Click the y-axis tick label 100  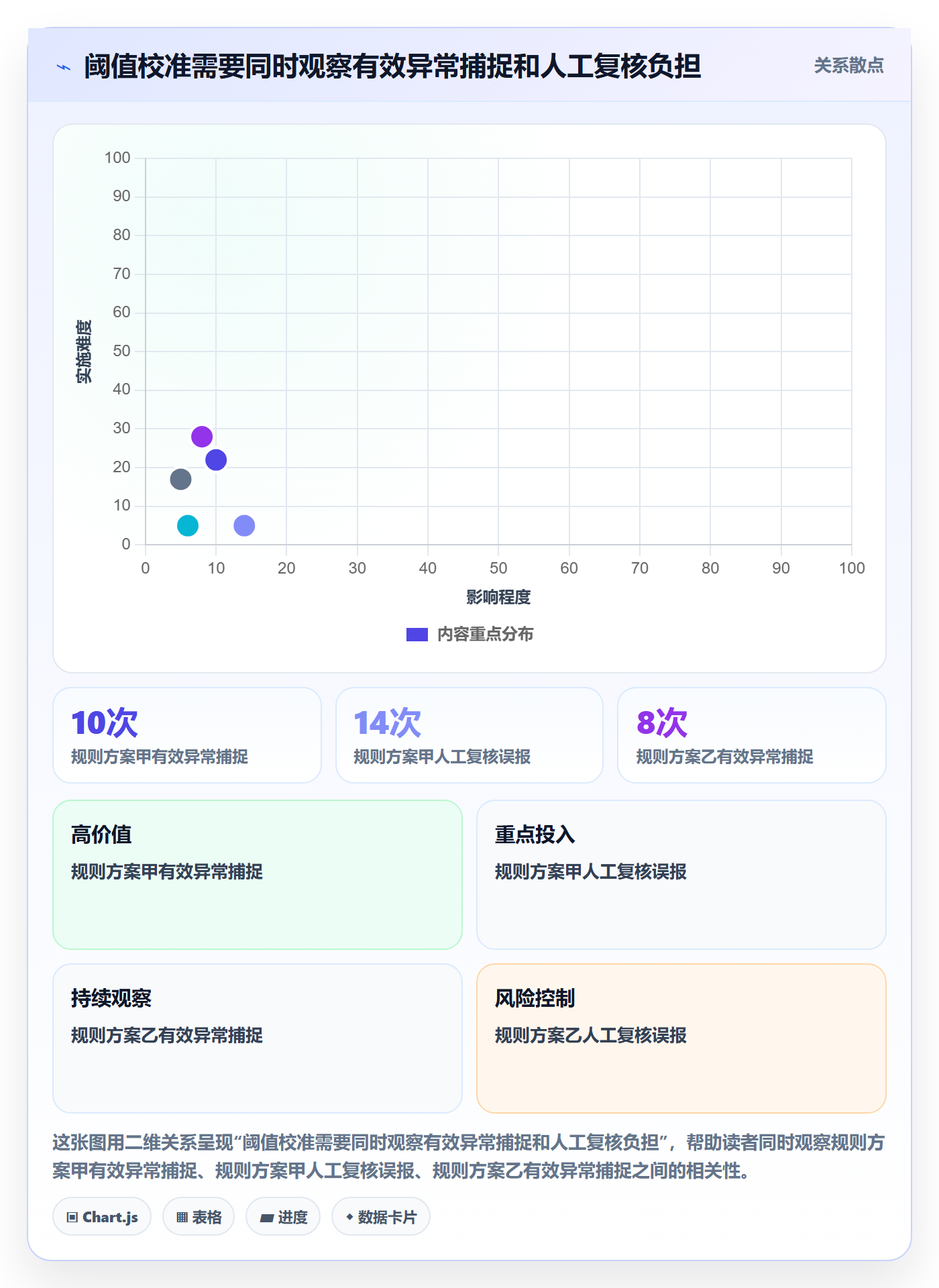tap(117, 158)
